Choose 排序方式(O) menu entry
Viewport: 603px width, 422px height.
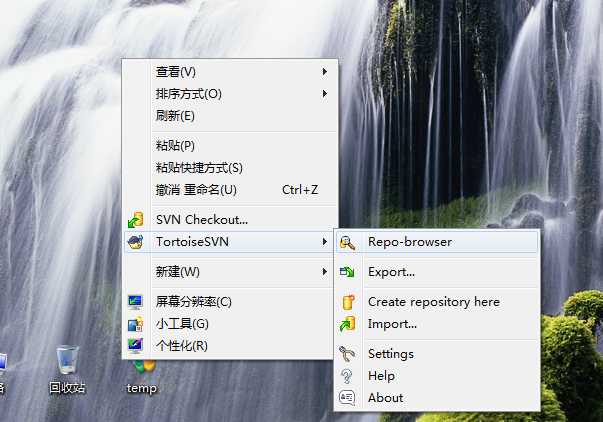pos(230,93)
